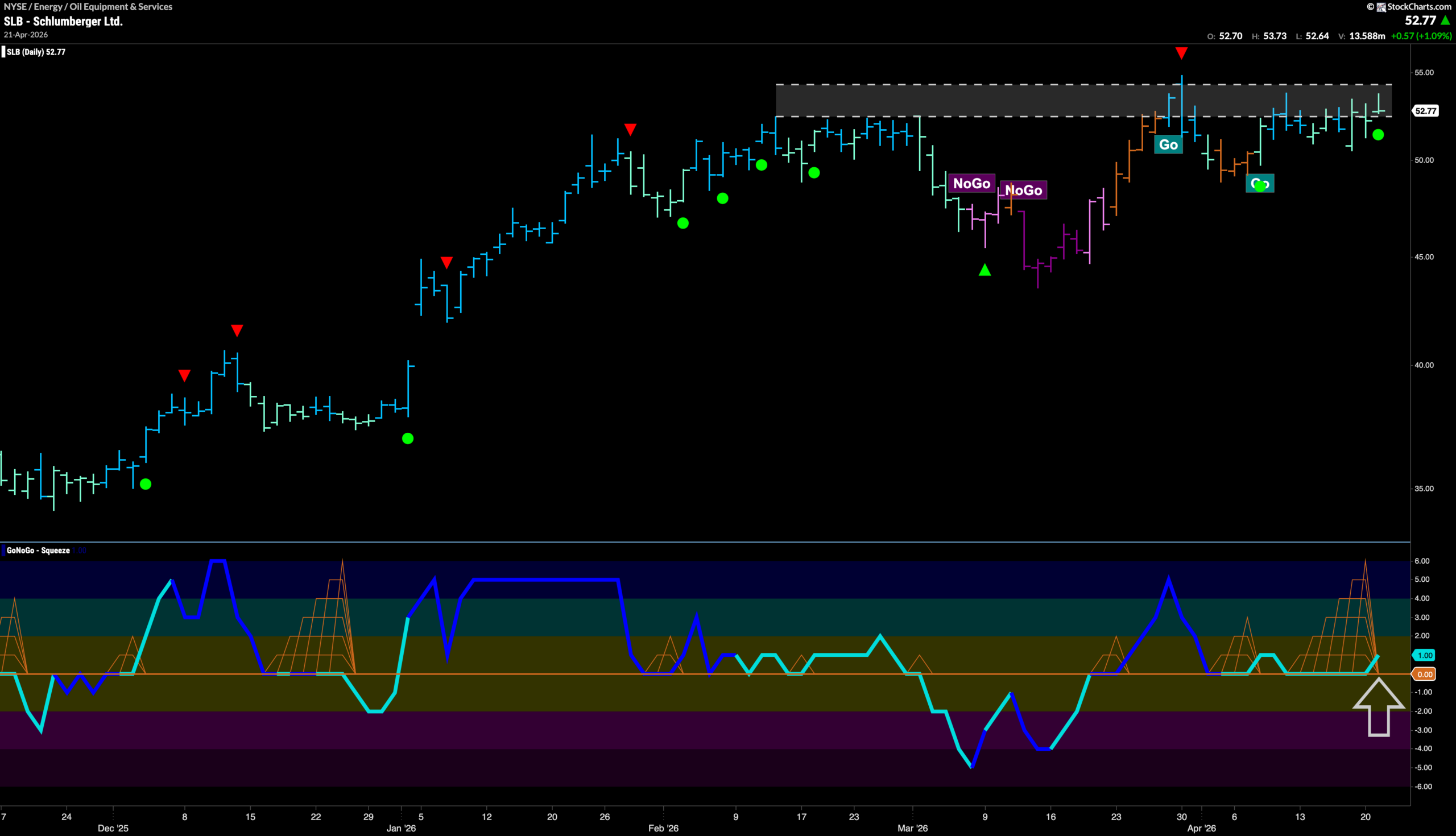Click the Go label with green dot in April
Image resolution: width=1456 pixels, height=836 pixels.
tap(1260, 184)
